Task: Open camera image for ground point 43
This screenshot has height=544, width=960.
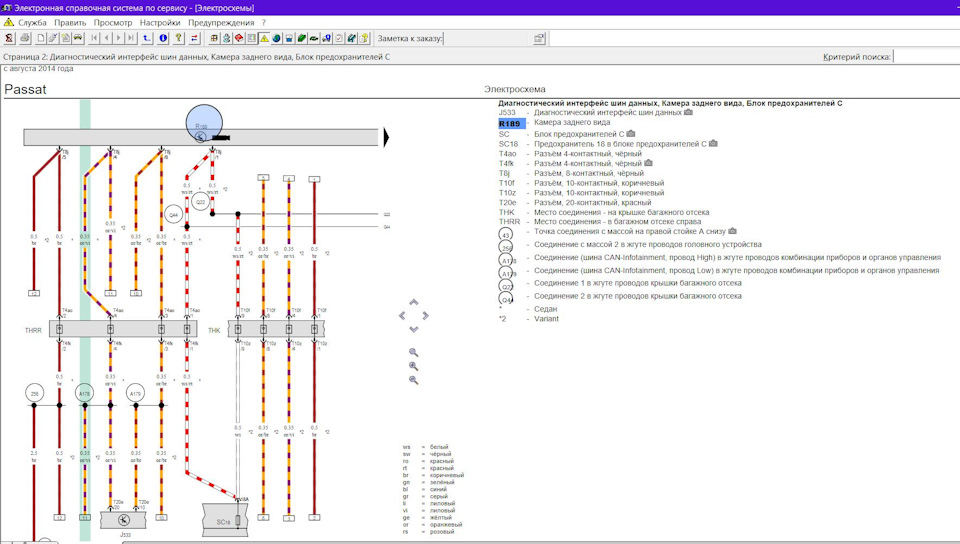Action: click(x=732, y=231)
